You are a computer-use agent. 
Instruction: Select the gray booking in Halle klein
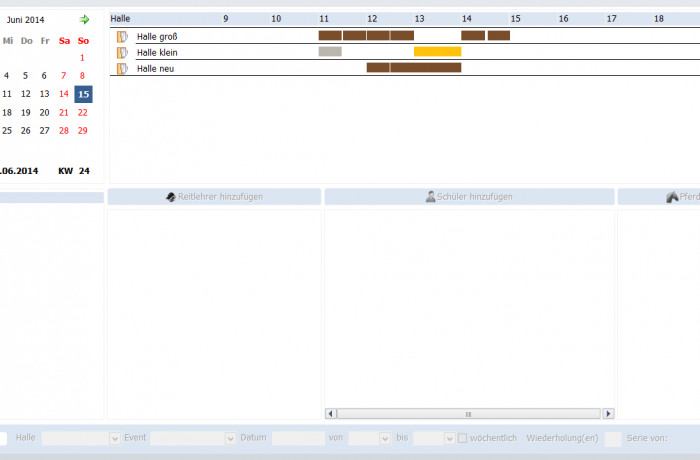pos(330,51)
